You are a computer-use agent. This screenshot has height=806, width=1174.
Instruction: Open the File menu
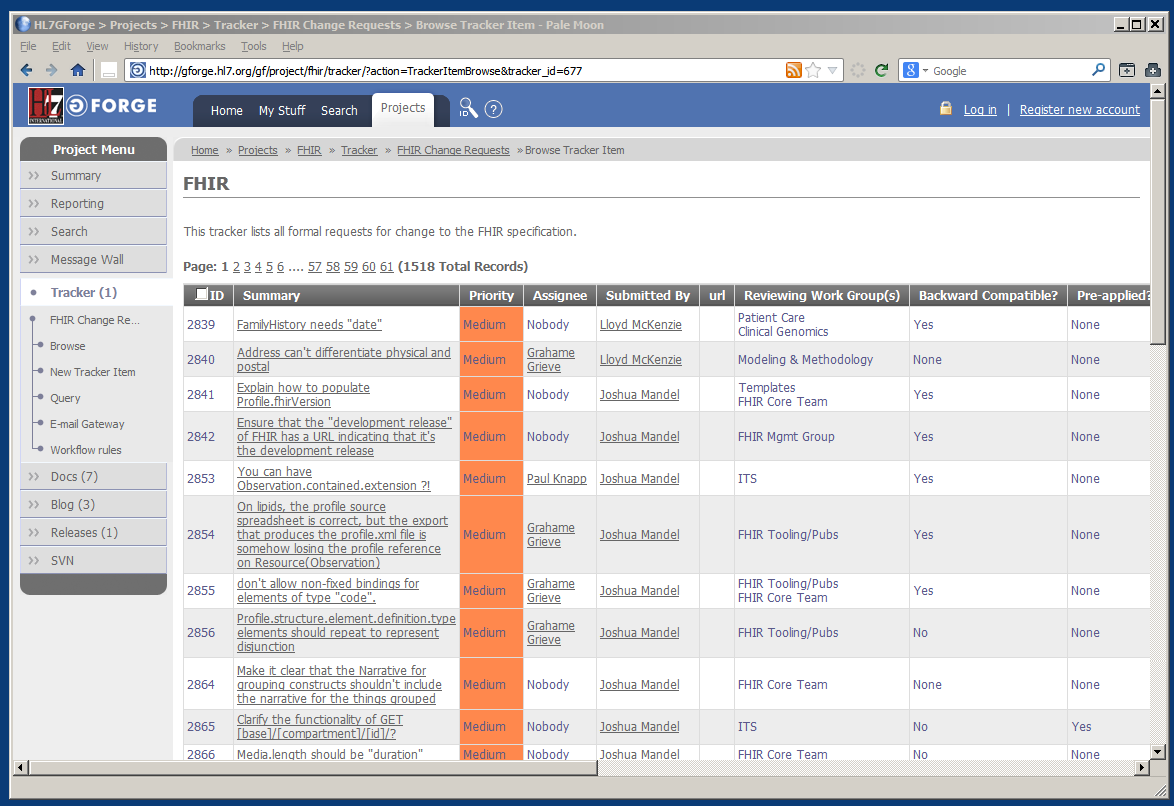[28, 46]
